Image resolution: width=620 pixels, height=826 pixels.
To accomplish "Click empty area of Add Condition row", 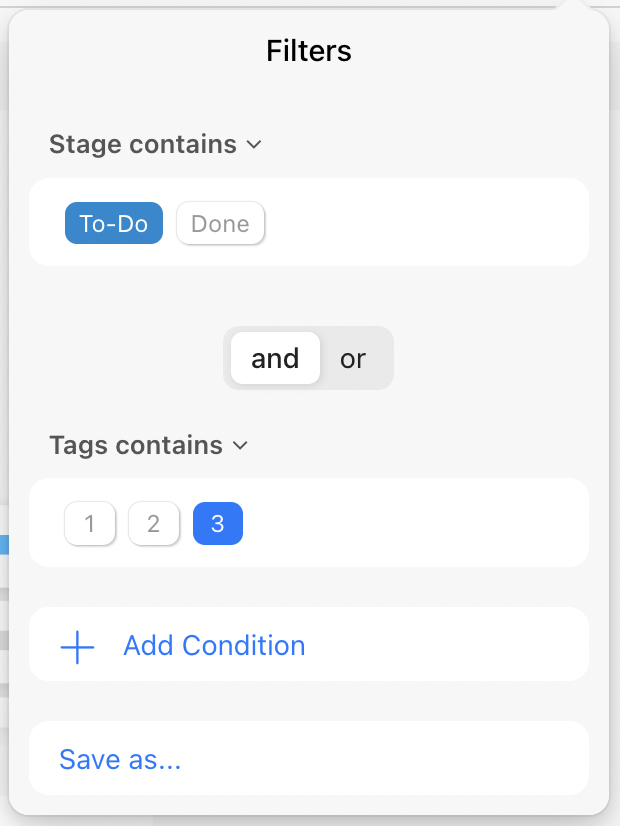I will (x=450, y=645).
